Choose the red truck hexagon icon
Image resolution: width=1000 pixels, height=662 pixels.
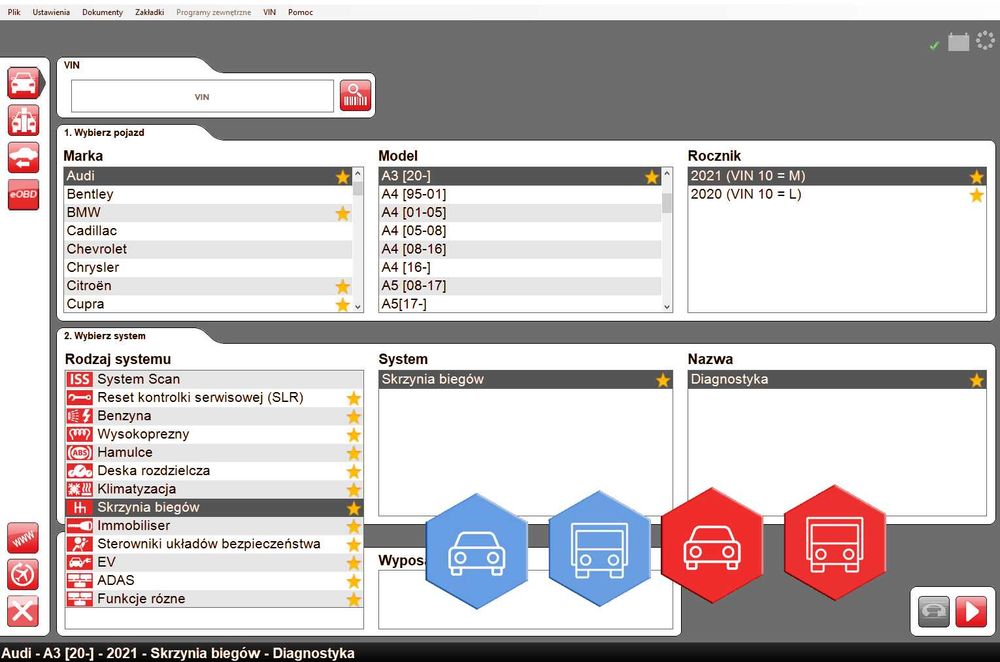[x=834, y=543]
